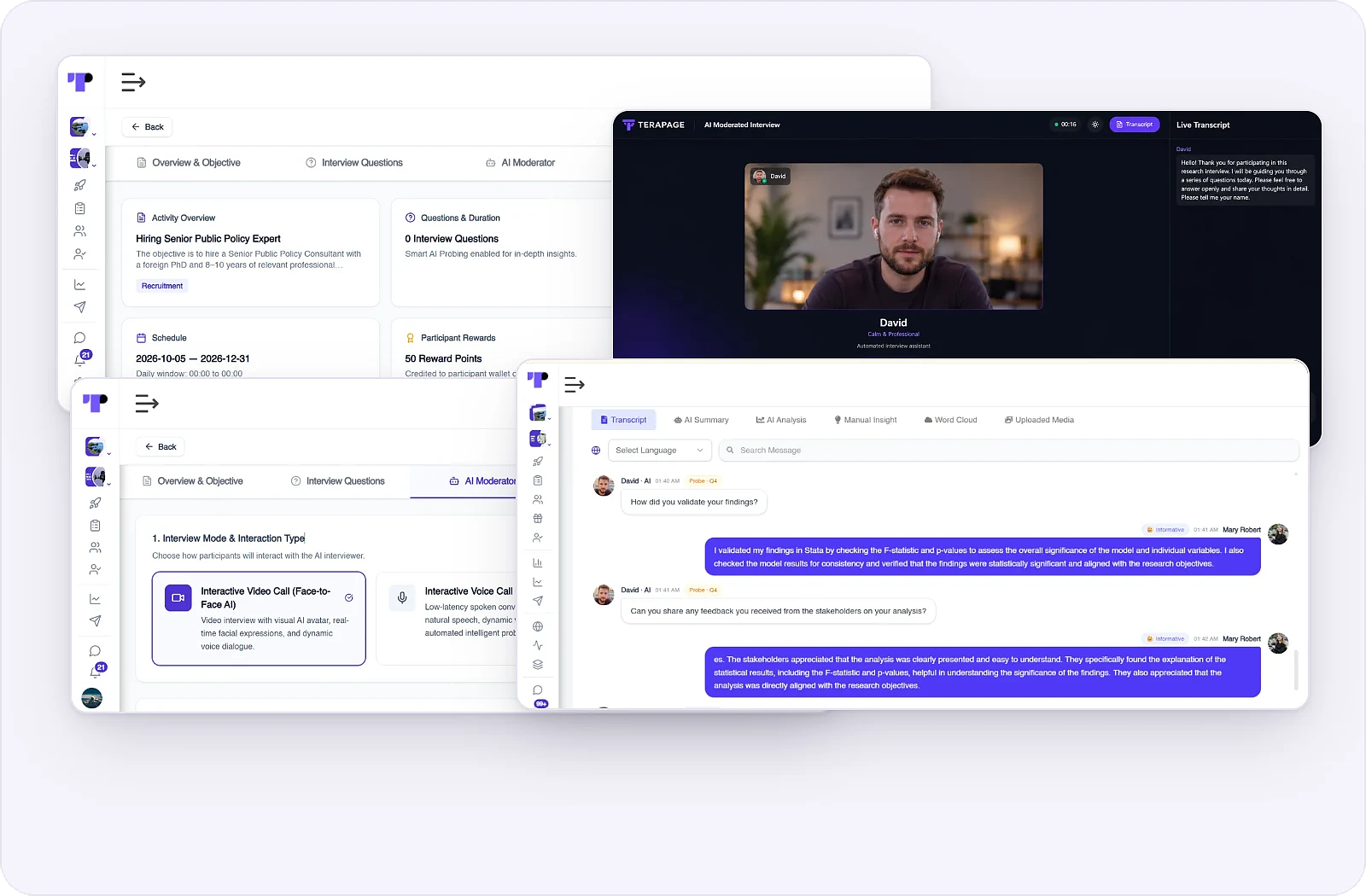Select Interactive Voice Call option card
1366x896 pixels.
pos(447,619)
